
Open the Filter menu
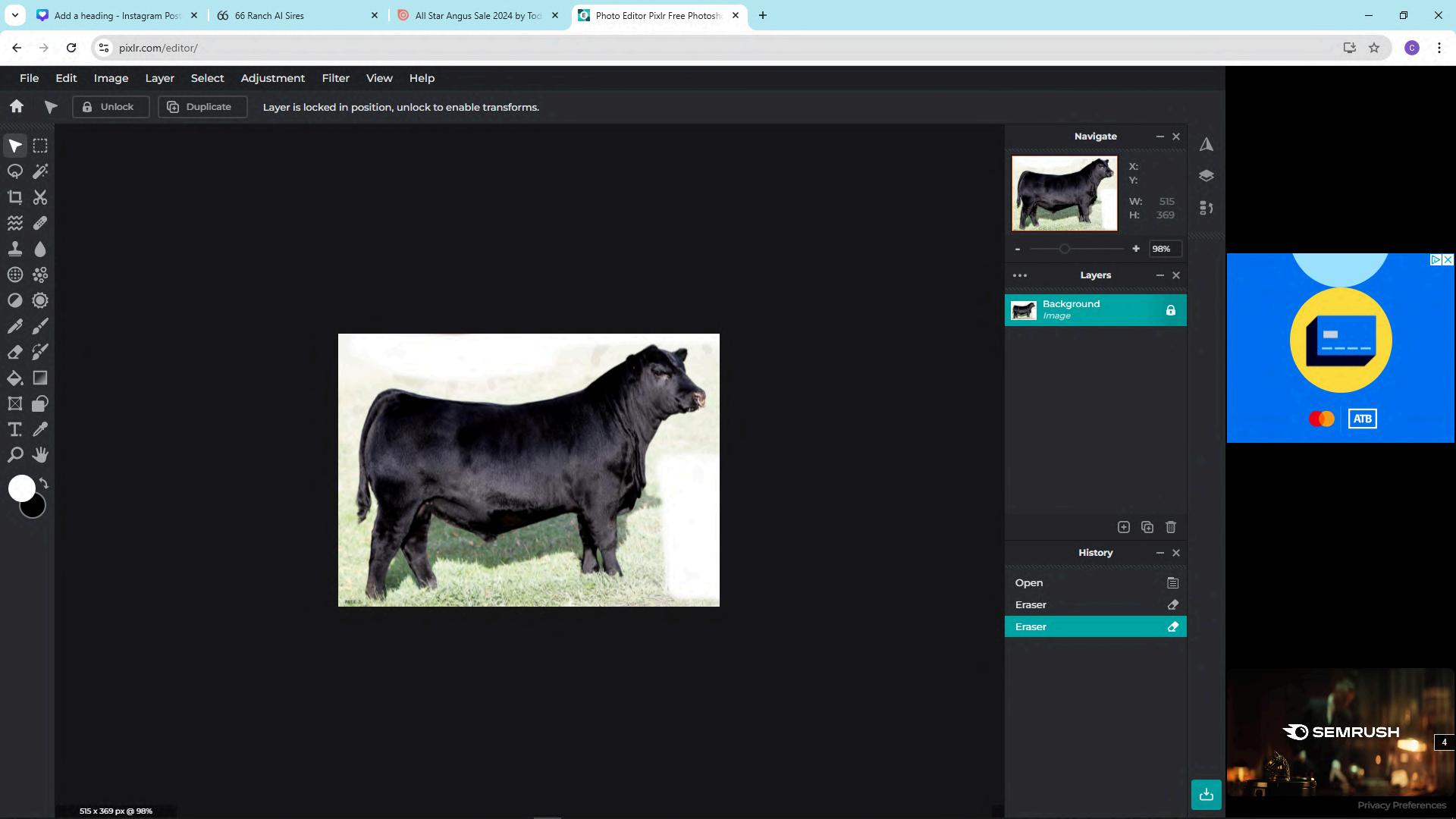[335, 78]
